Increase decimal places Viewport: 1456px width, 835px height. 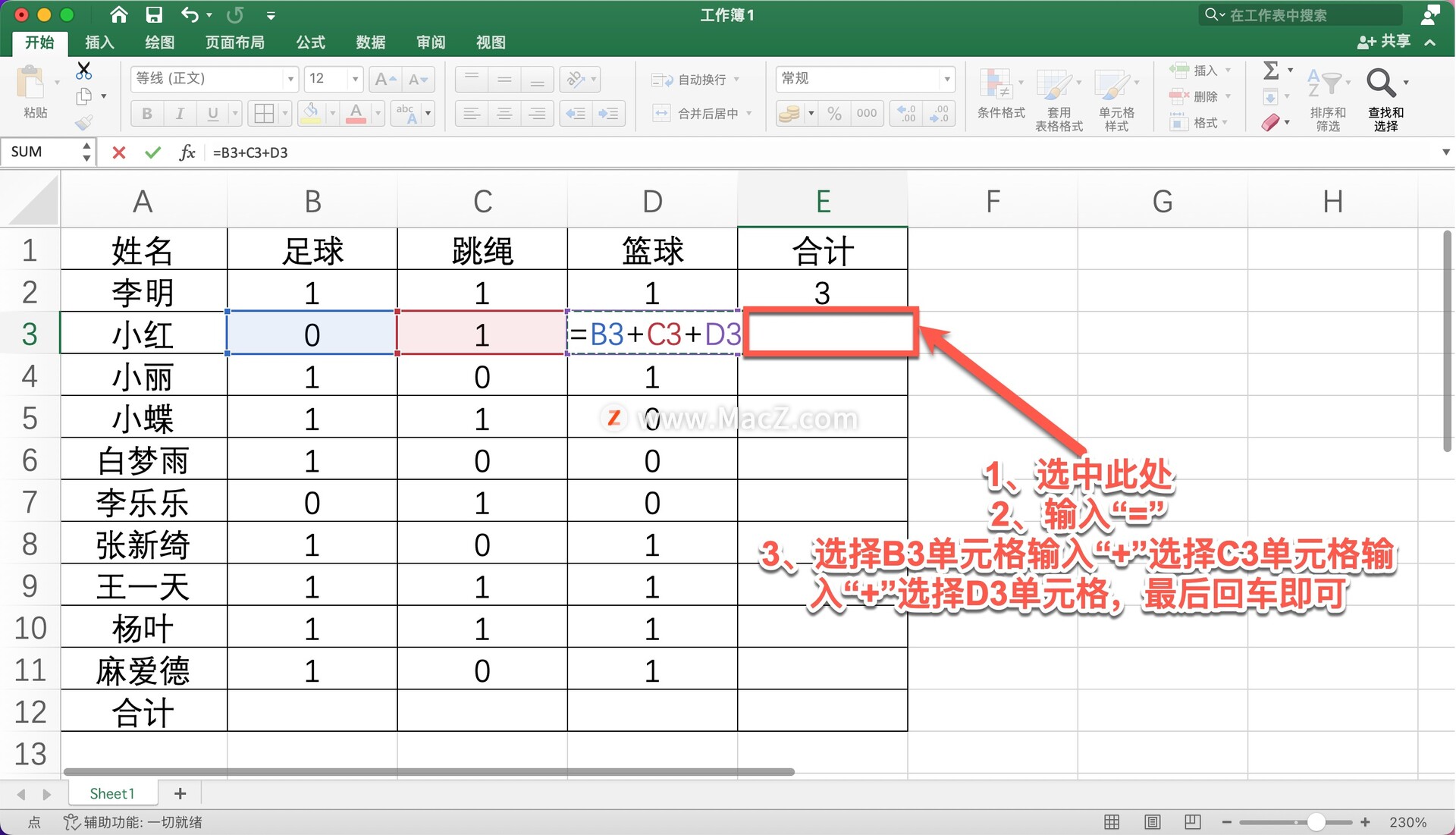(906, 114)
